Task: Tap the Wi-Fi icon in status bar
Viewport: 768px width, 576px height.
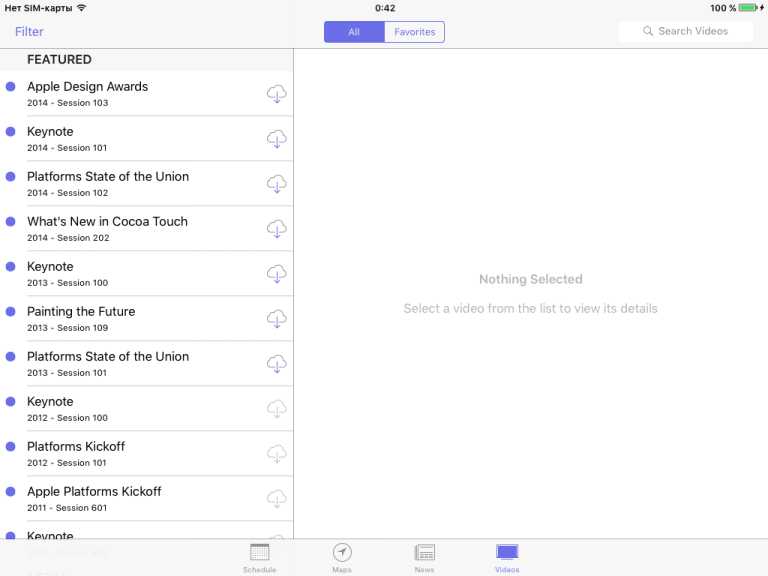Action: click(x=82, y=8)
